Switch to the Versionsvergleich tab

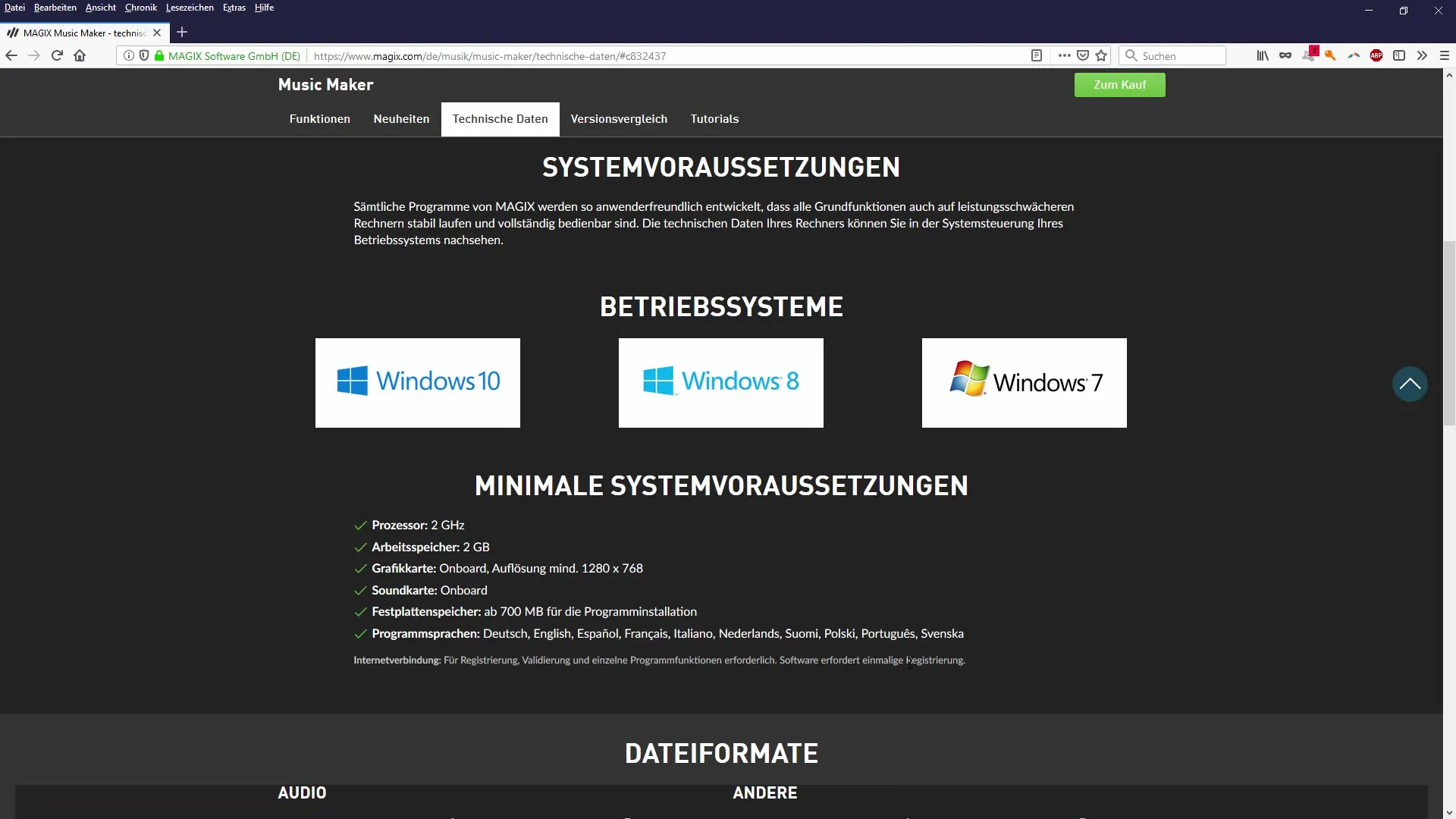click(619, 119)
